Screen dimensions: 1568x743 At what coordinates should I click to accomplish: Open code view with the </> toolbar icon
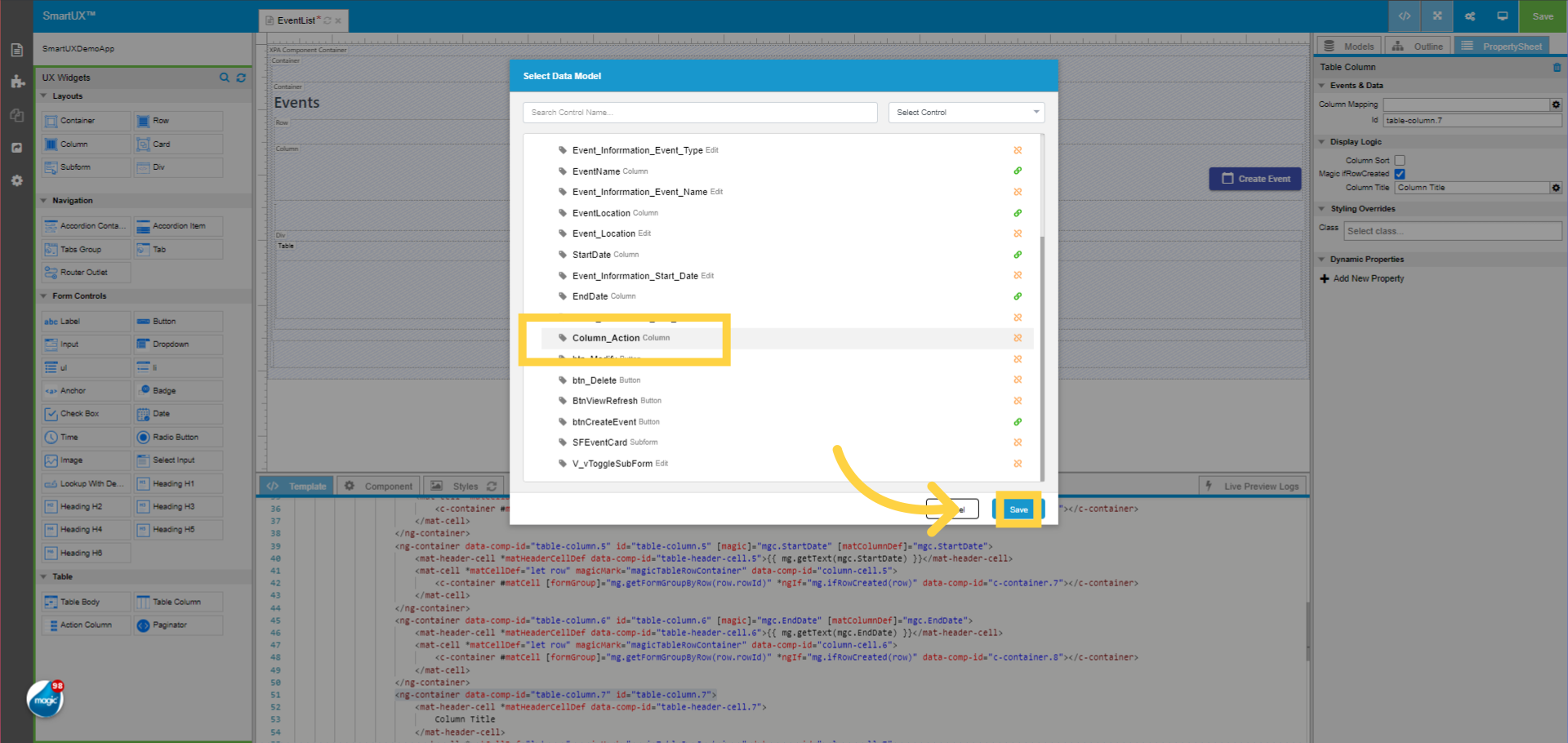(x=1404, y=16)
